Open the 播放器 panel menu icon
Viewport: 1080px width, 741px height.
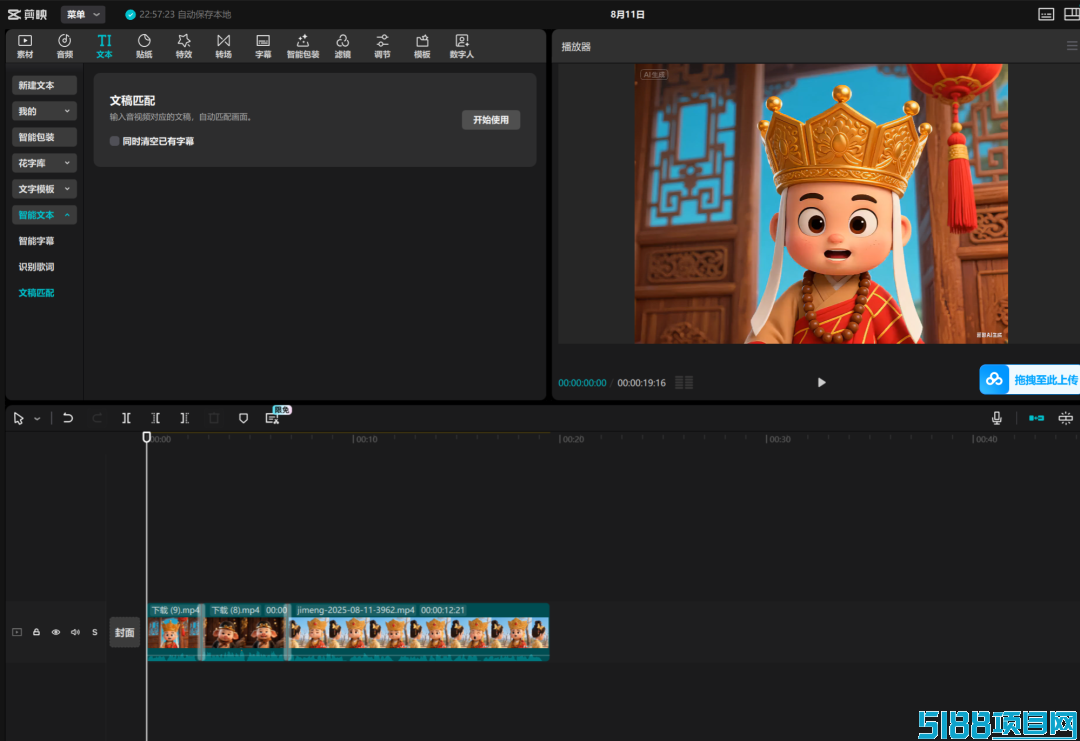(1072, 46)
